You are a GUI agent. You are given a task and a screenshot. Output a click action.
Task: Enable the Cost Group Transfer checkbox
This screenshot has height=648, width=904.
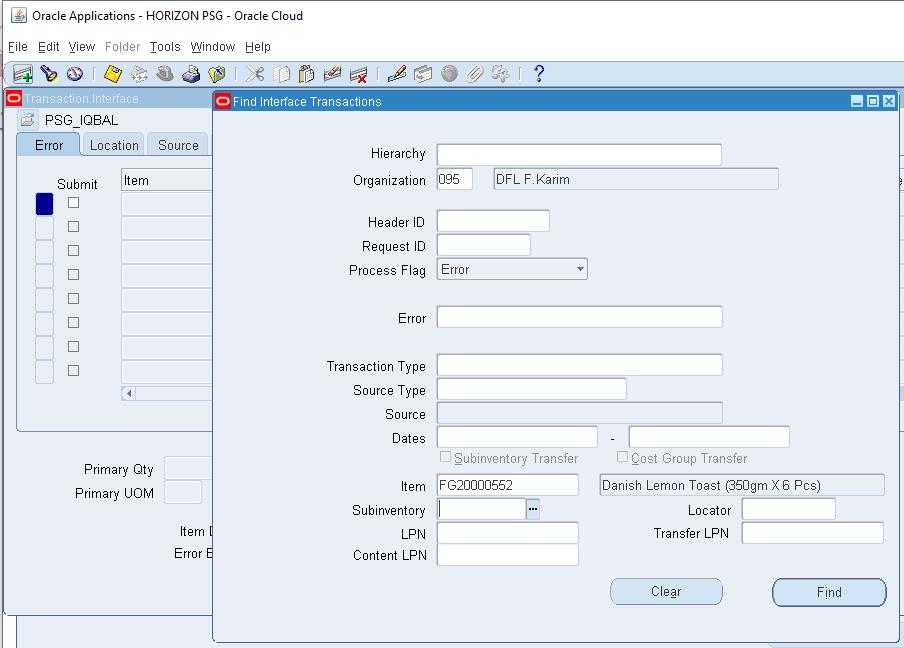coord(621,458)
